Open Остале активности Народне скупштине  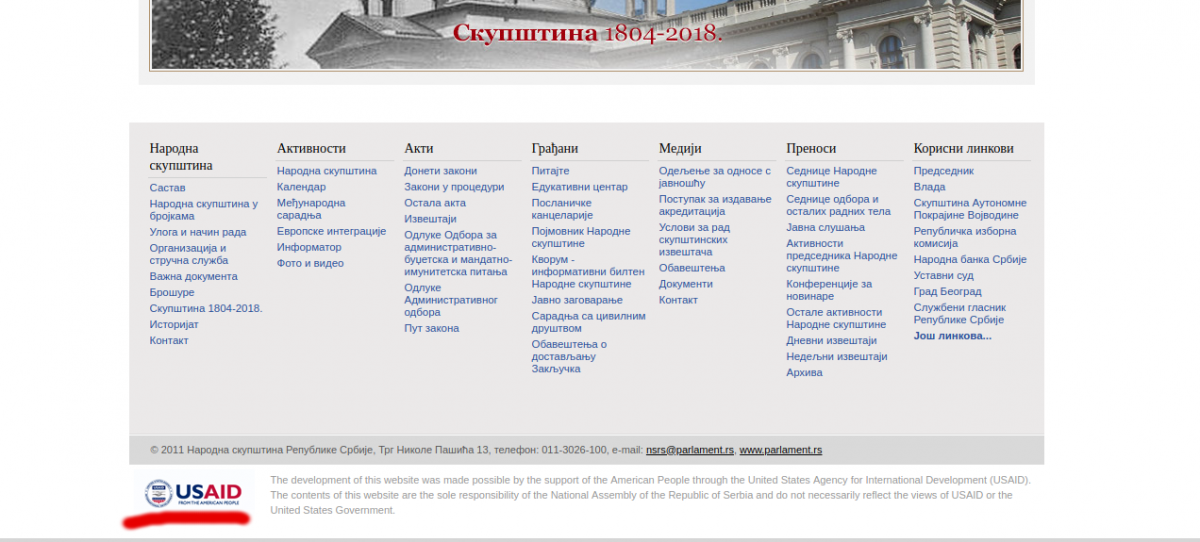(836, 318)
